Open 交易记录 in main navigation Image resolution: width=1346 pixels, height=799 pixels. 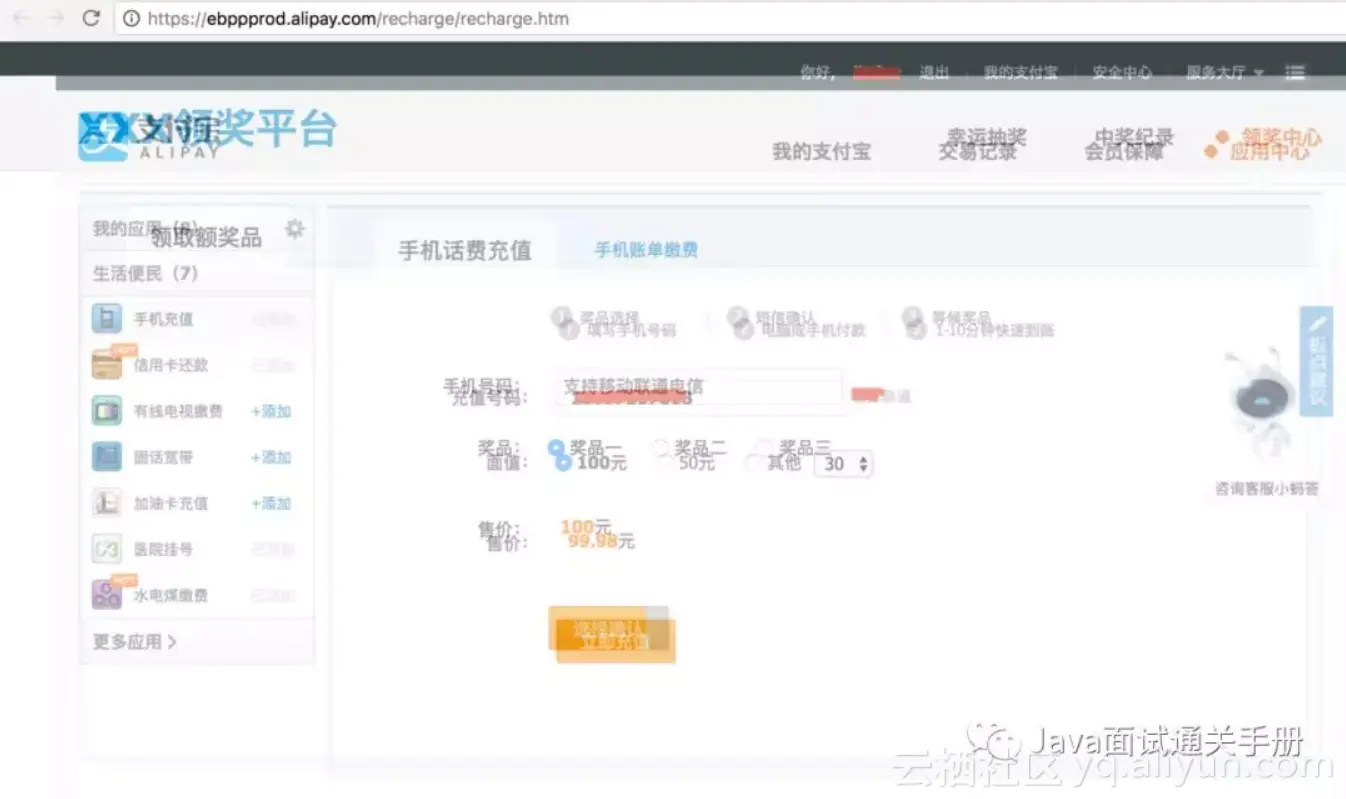pos(978,152)
